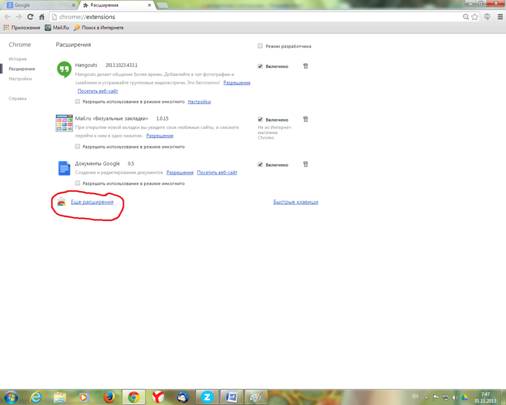
Task: Switch to Word in the taskbar
Action: pyautogui.click(x=231, y=397)
